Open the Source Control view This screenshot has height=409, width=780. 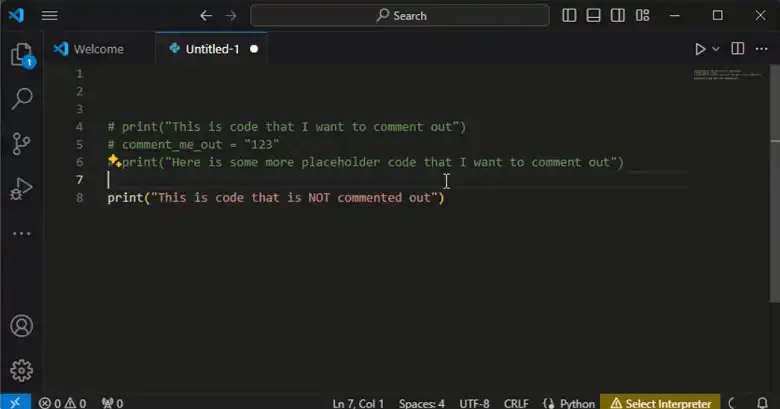(21, 144)
